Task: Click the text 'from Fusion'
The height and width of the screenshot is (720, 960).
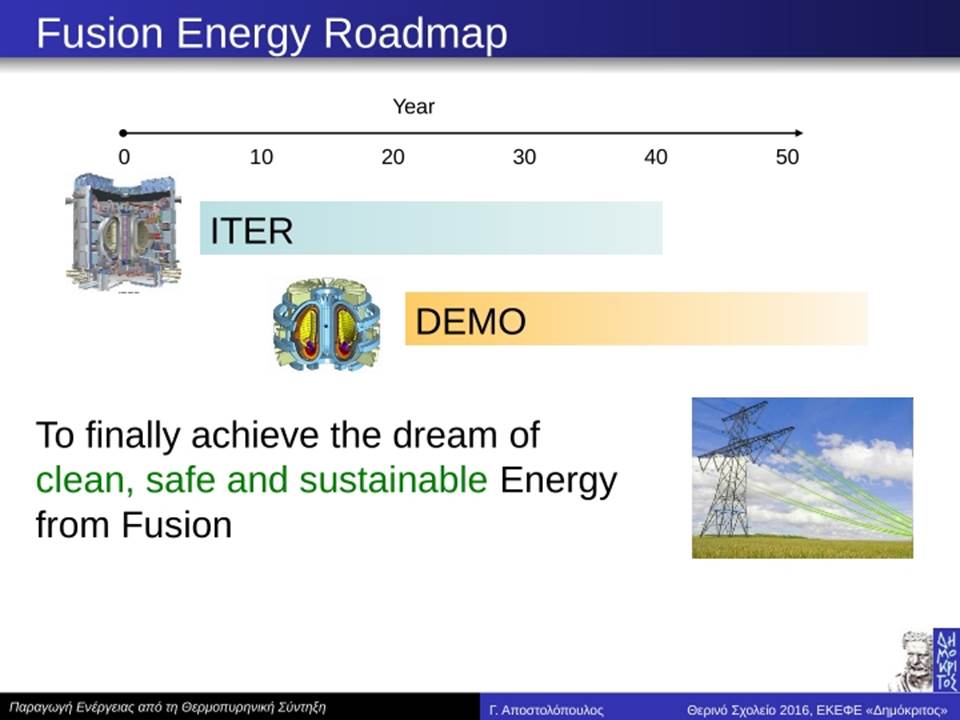Action: coord(134,525)
